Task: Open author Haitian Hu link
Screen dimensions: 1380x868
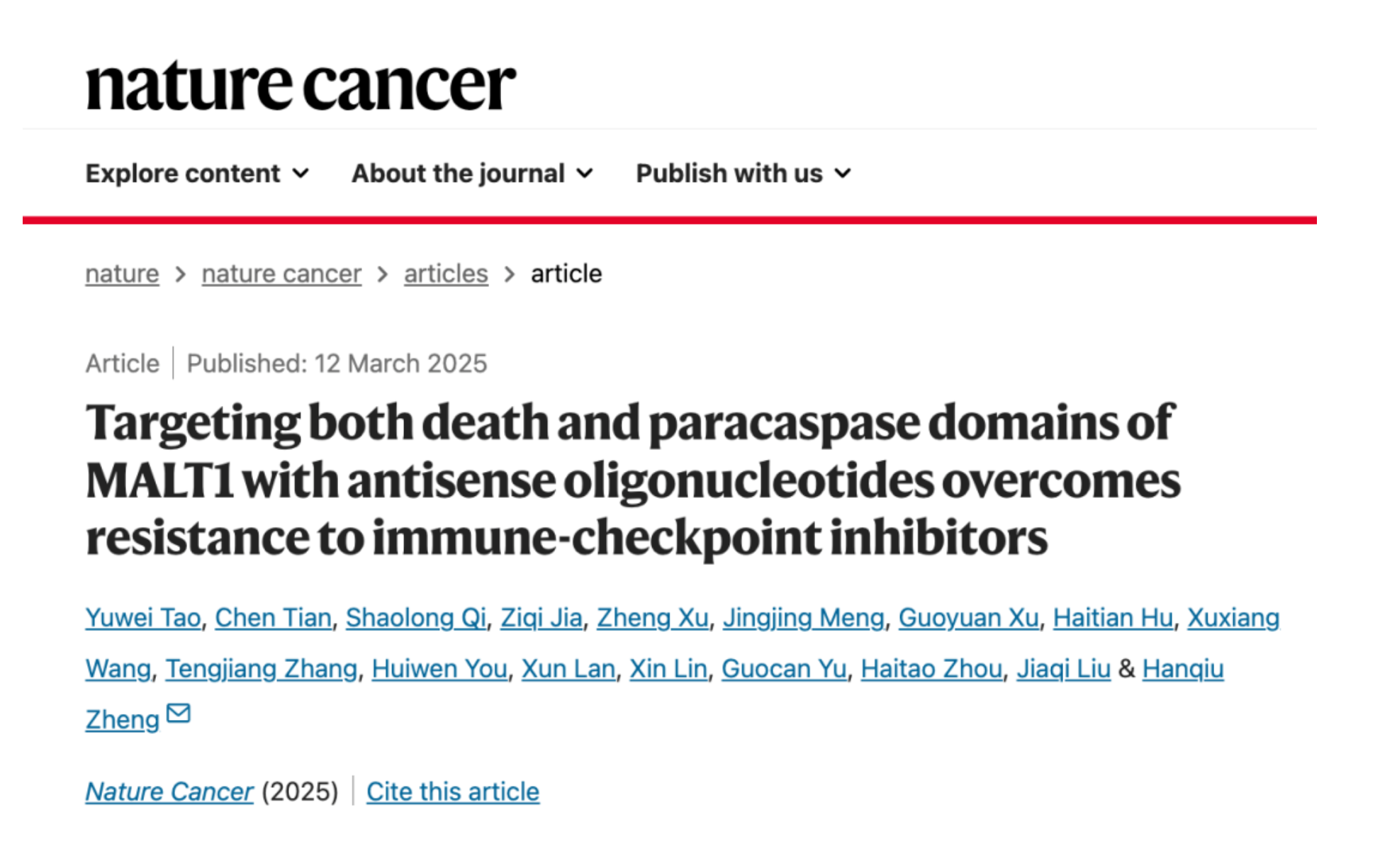Action: 1113,618
